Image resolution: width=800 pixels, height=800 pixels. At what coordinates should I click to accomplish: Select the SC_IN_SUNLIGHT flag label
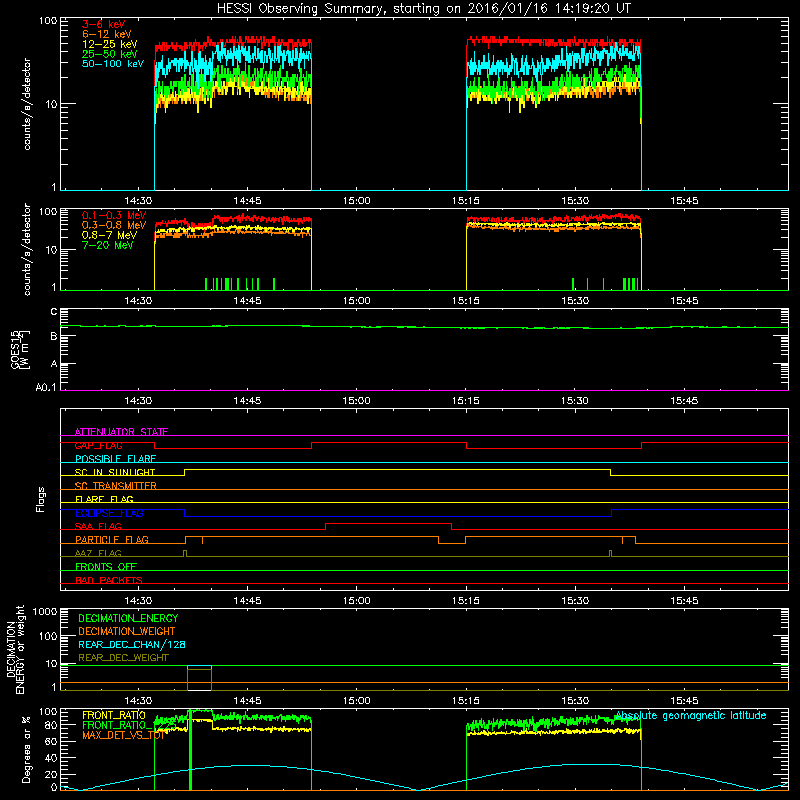[x=115, y=472]
